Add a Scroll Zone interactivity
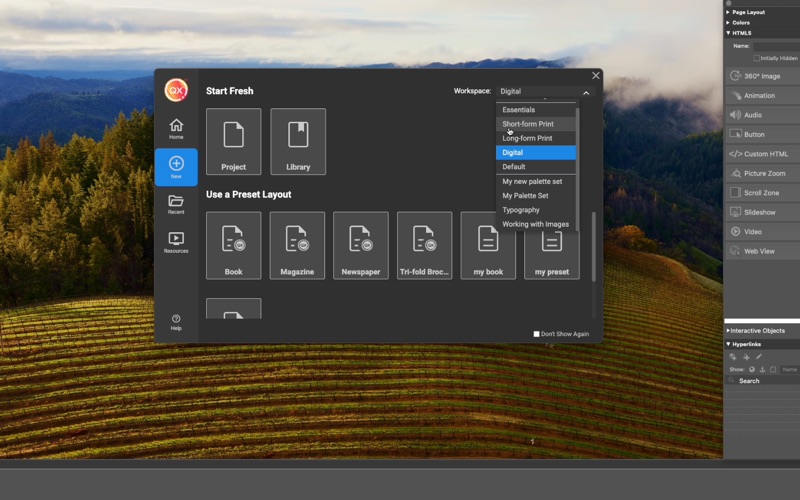 762,193
